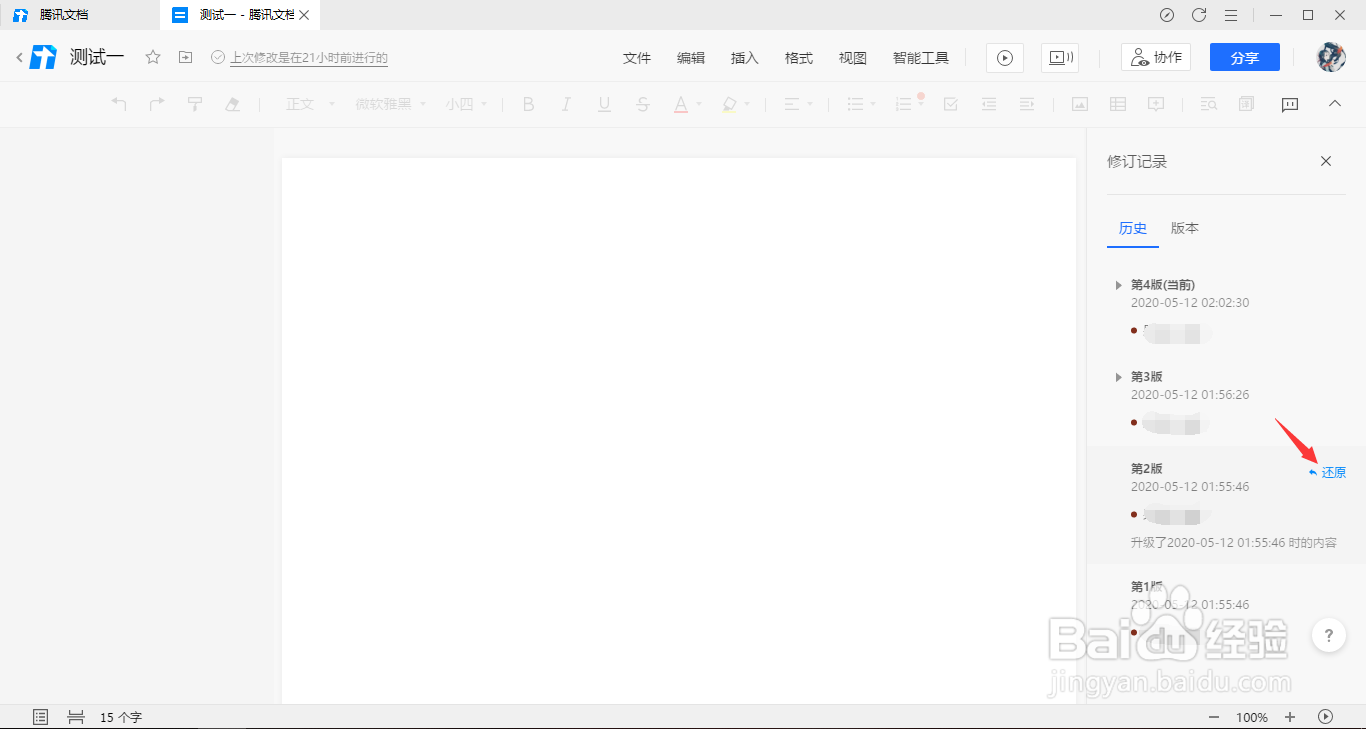The width and height of the screenshot is (1366, 729).
Task: Star the document 测试一 as favorite
Action: (x=153, y=58)
